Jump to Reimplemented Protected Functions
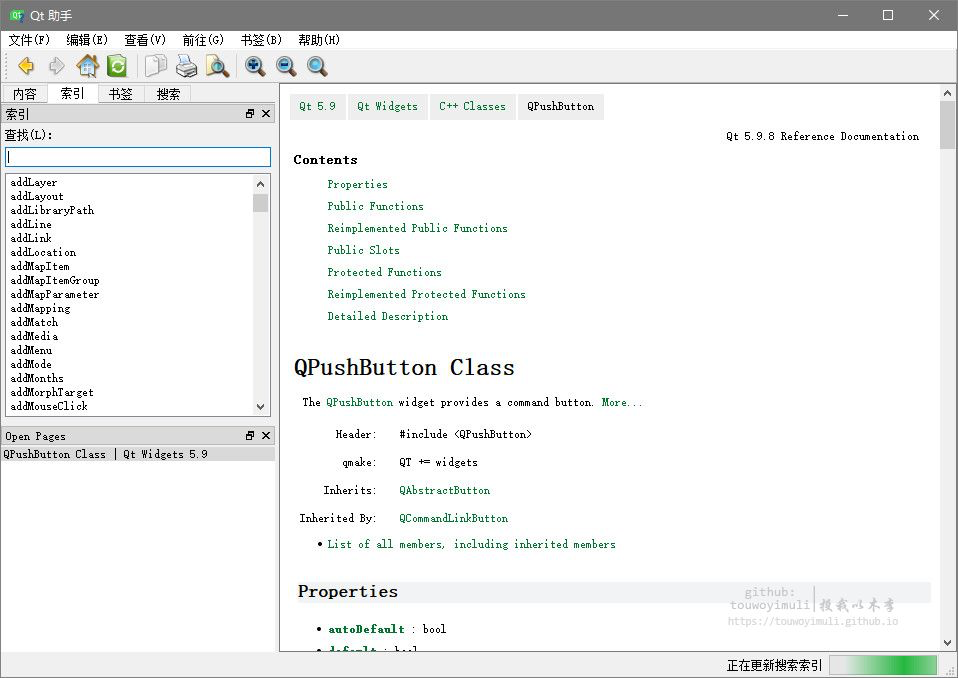This screenshot has height=678, width=958. [426, 294]
